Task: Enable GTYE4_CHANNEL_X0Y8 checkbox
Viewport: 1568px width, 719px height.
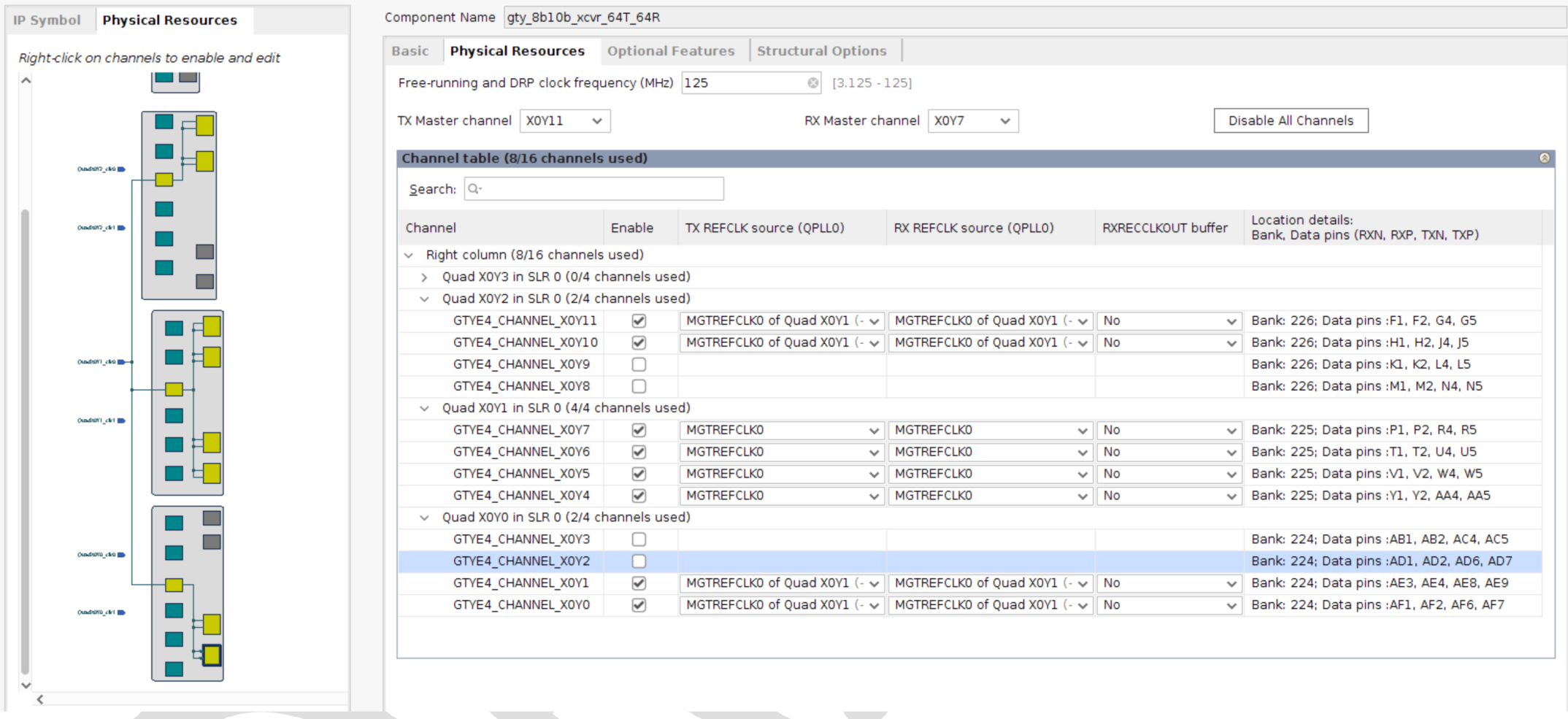Action: click(639, 386)
